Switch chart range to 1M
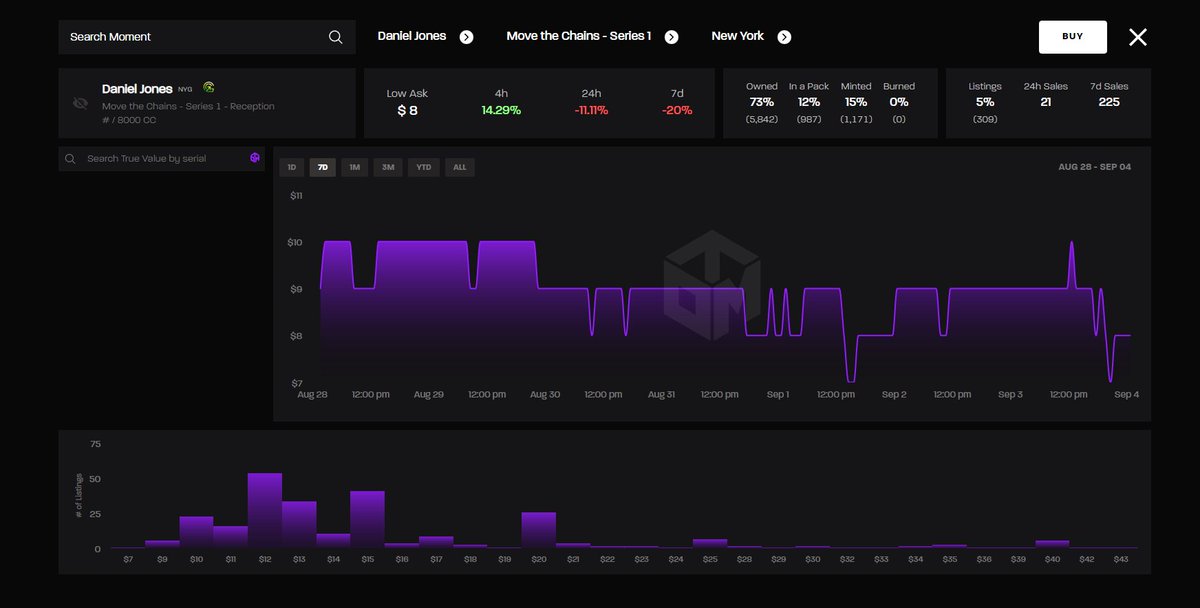 [355, 167]
